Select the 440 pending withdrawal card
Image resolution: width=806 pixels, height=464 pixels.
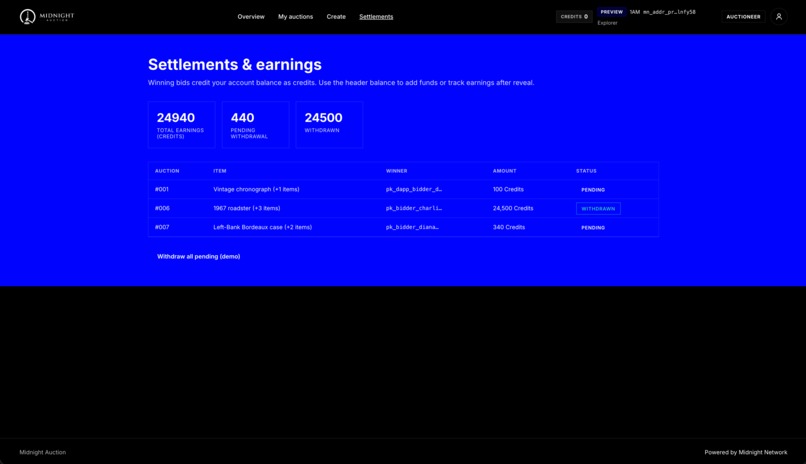point(255,125)
